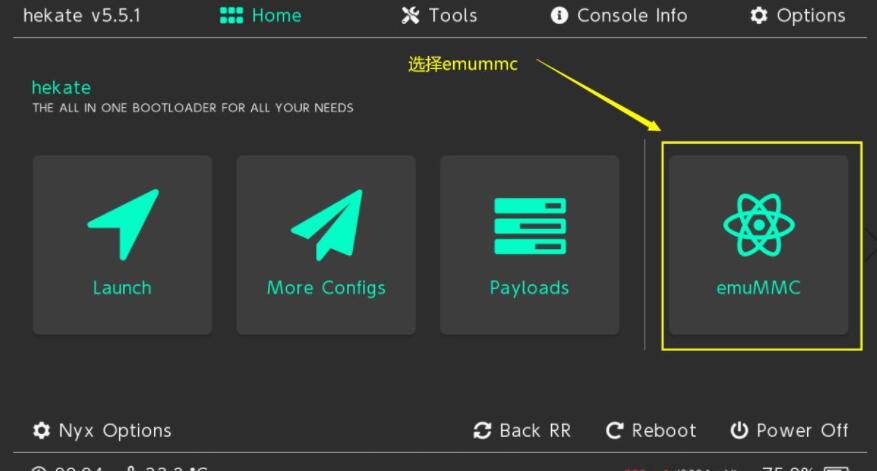Click the green hekate heading

click(61, 87)
